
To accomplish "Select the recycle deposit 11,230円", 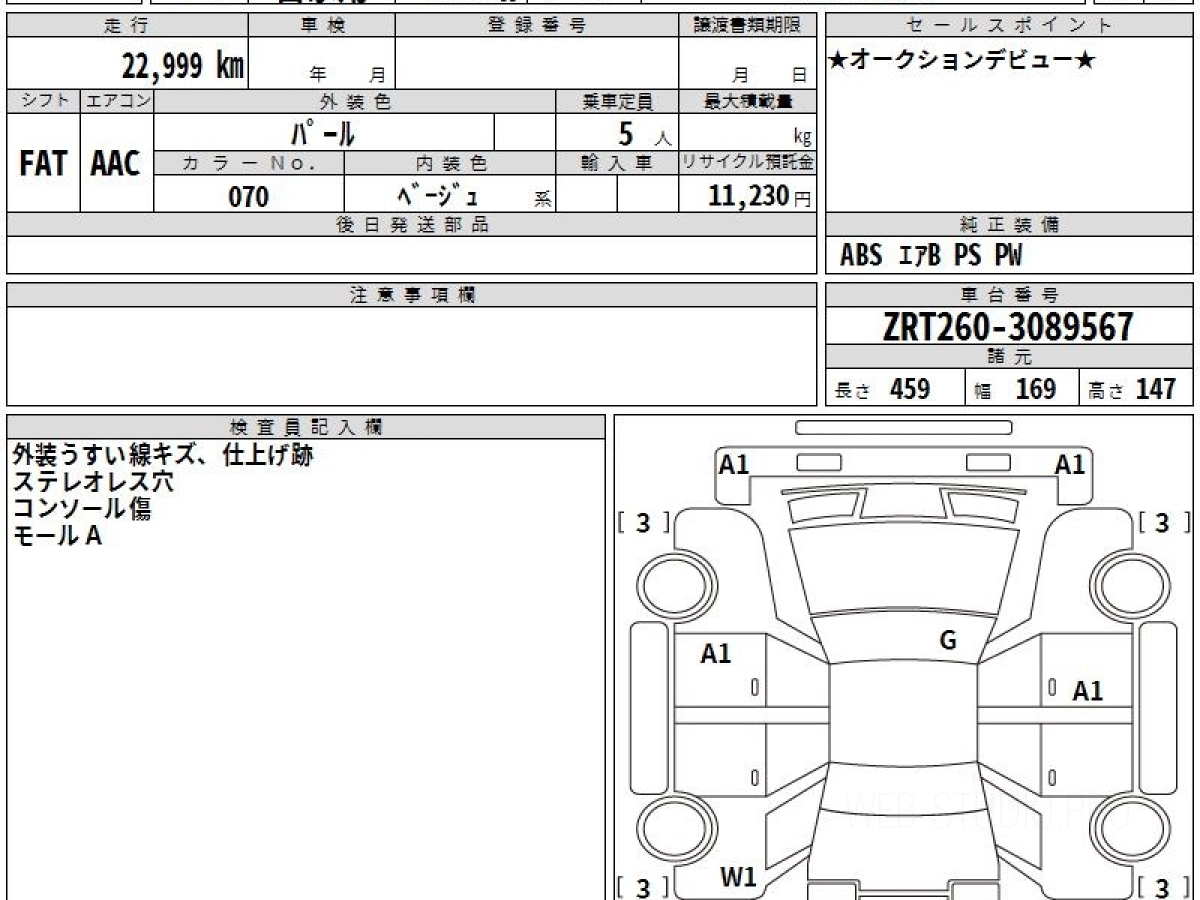I will [x=759, y=196].
